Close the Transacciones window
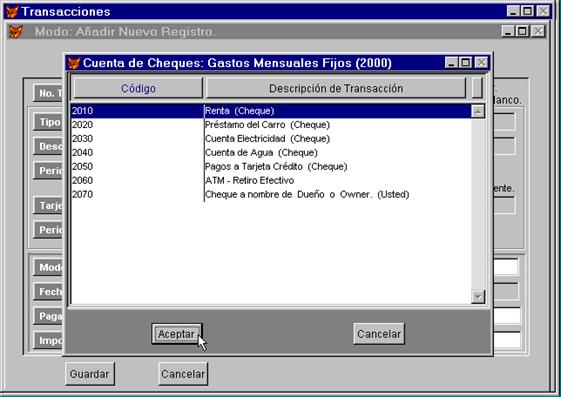The height and width of the screenshot is (397, 561). [543, 11]
